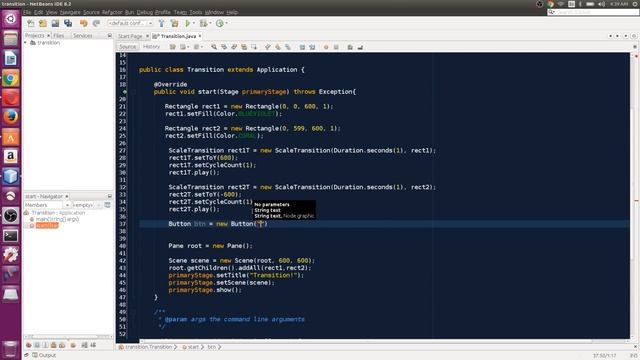Switch to the Start Page tab
The height and width of the screenshot is (360, 640).
click(x=130, y=36)
